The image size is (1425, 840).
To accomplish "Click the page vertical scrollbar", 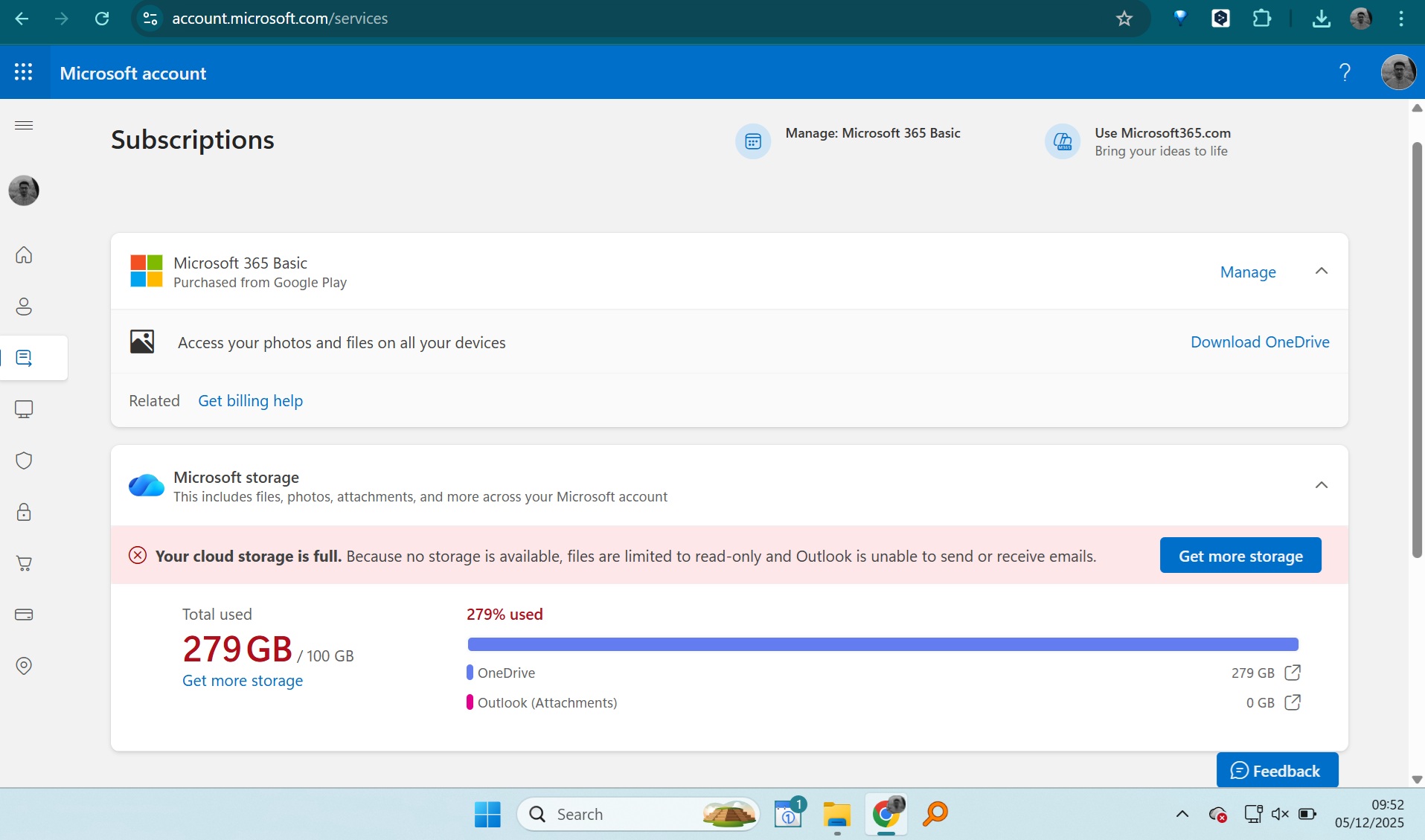I will [x=1417, y=350].
